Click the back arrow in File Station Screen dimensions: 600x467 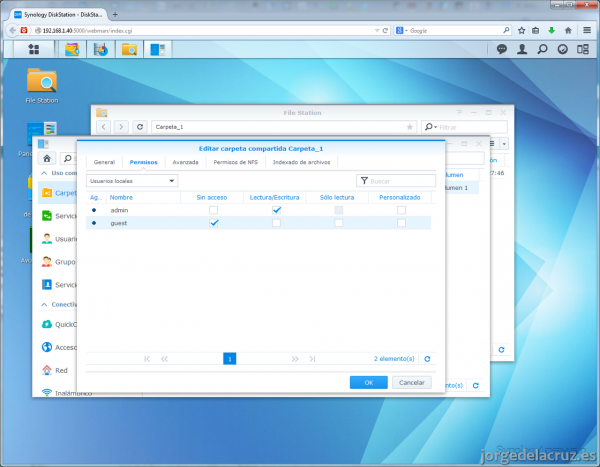103,127
